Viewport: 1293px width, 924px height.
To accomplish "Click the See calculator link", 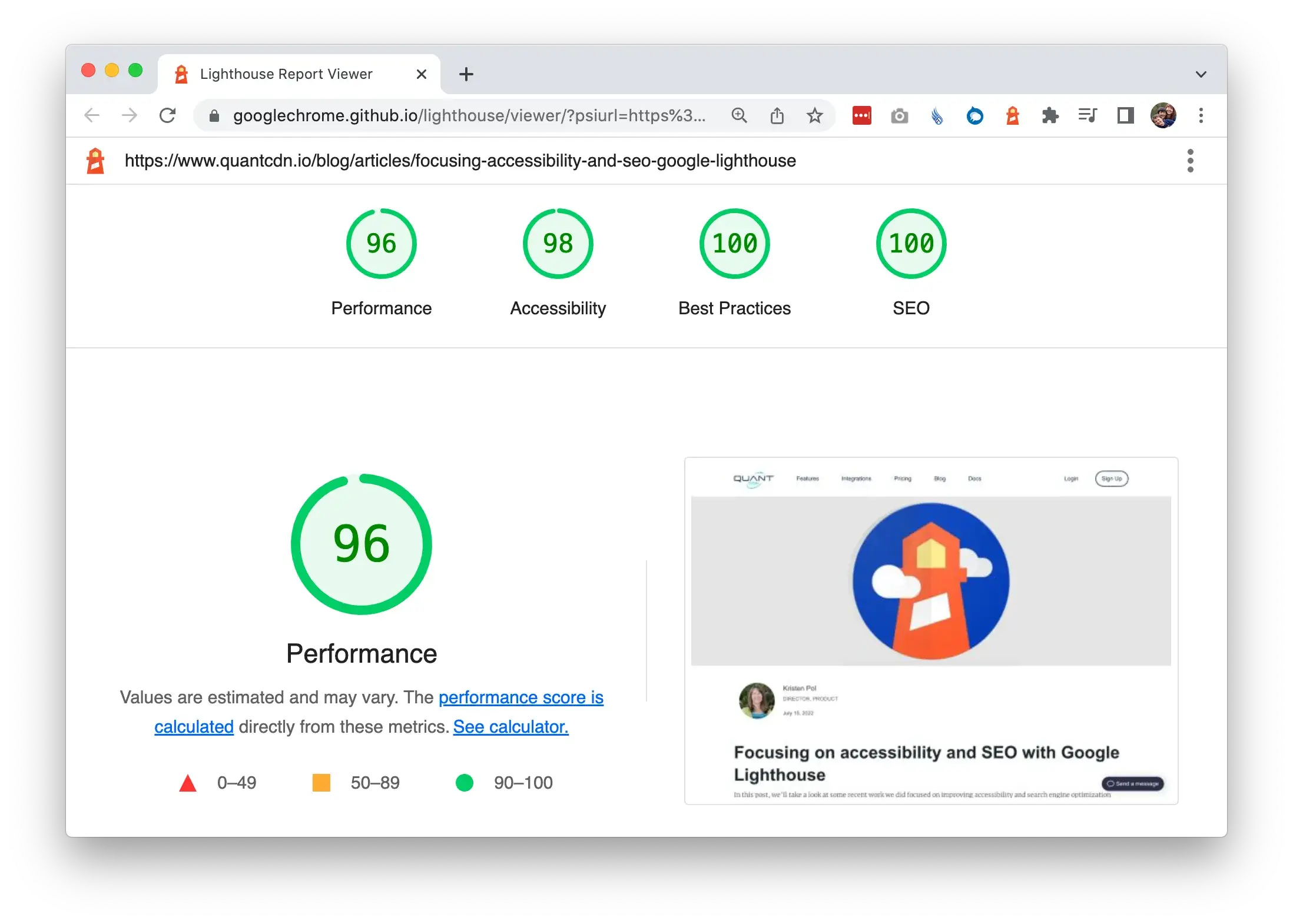I will 510,726.
